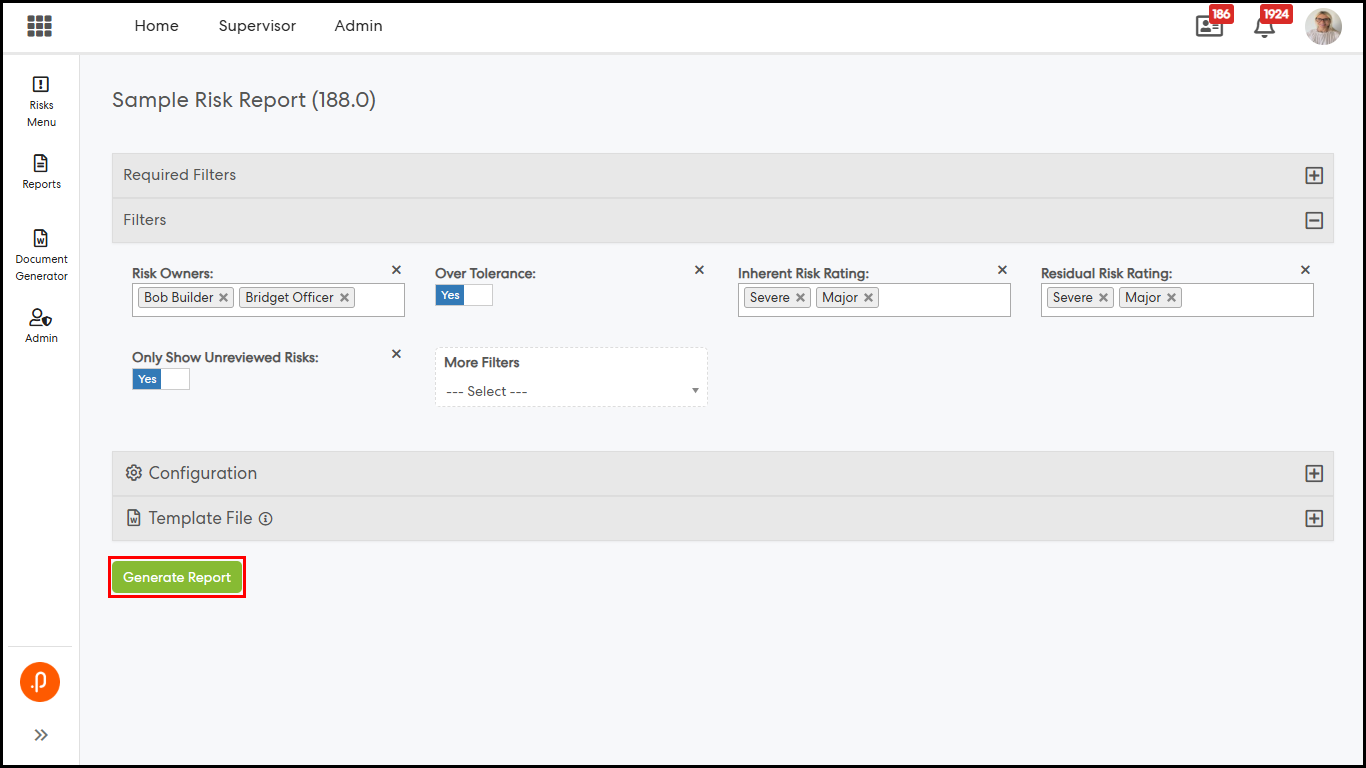Click inside the Inherent Risk Rating field
Image resolution: width=1366 pixels, height=768 pixels.
click(x=942, y=298)
